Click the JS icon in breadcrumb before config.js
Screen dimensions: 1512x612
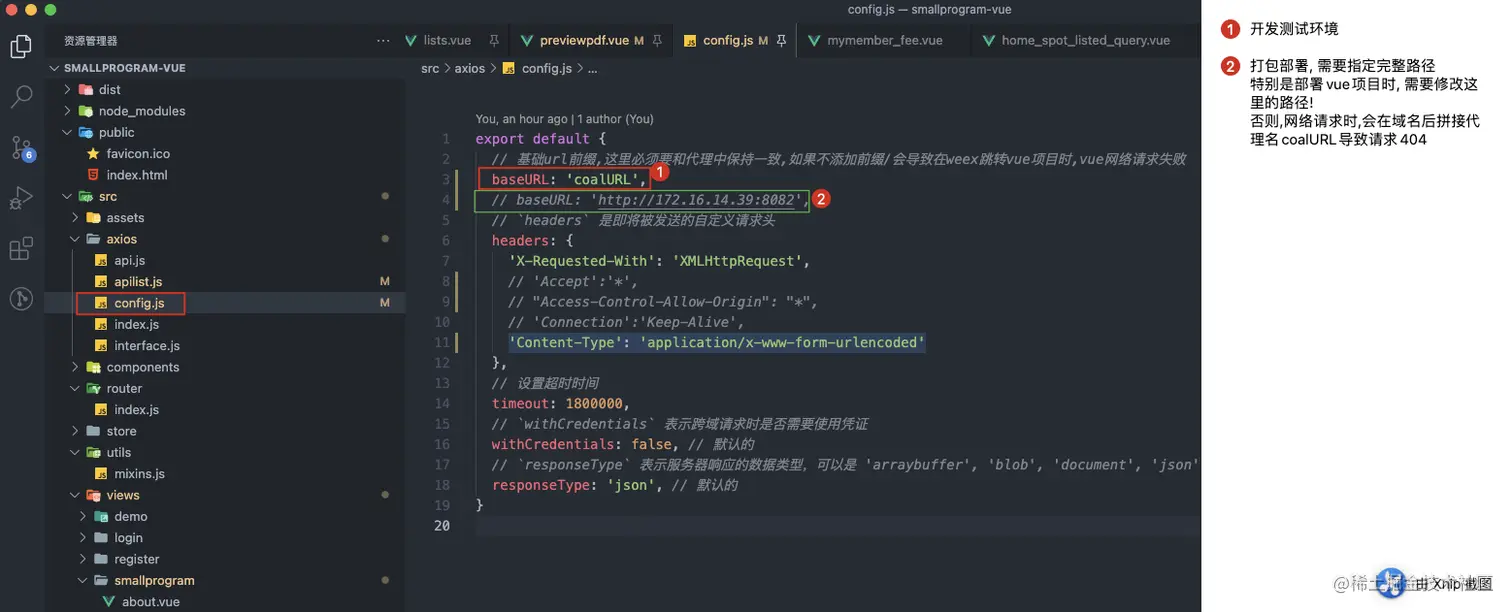pos(508,69)
